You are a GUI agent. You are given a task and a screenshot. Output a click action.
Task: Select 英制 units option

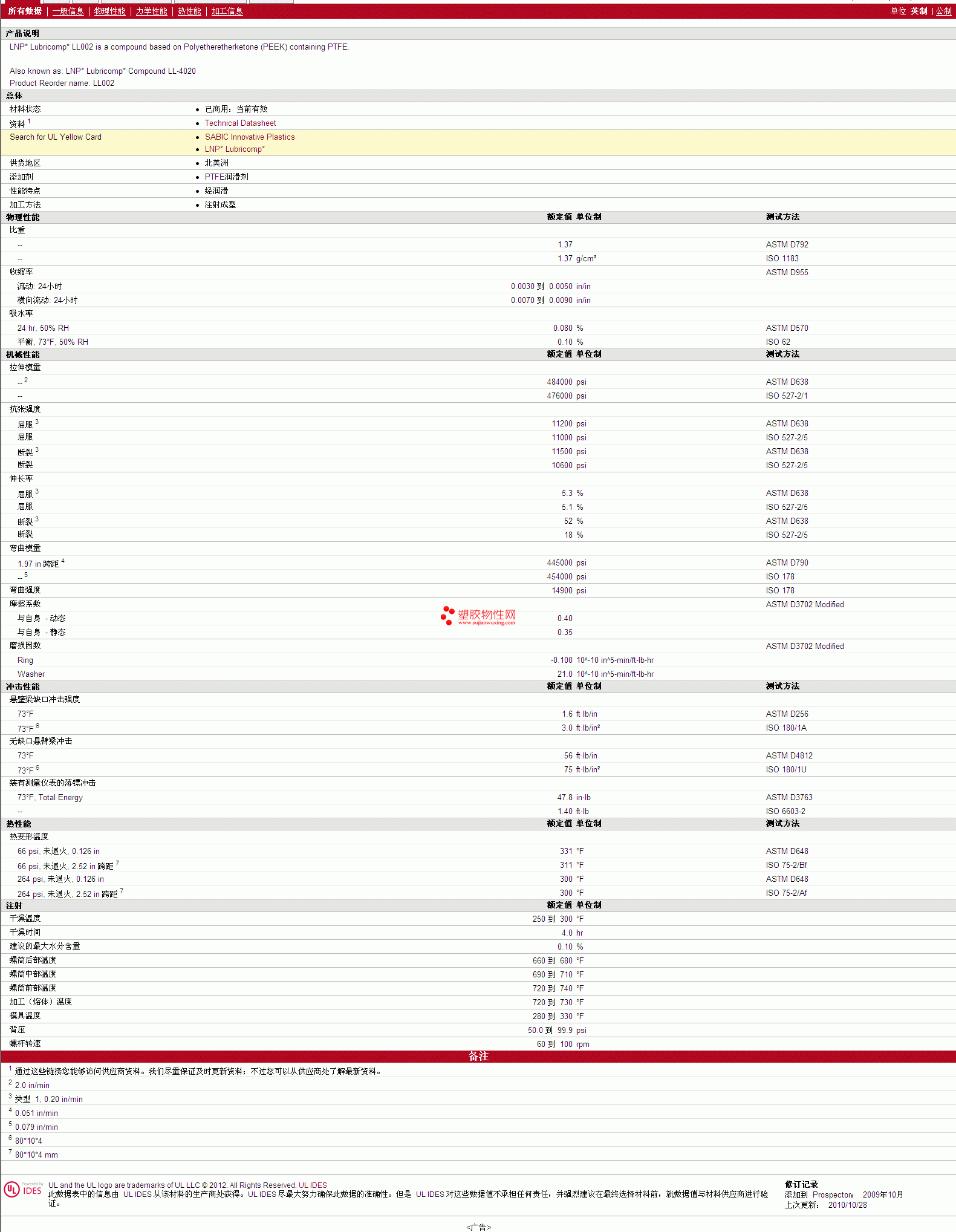pyautogui.click(x=919, y=11)
